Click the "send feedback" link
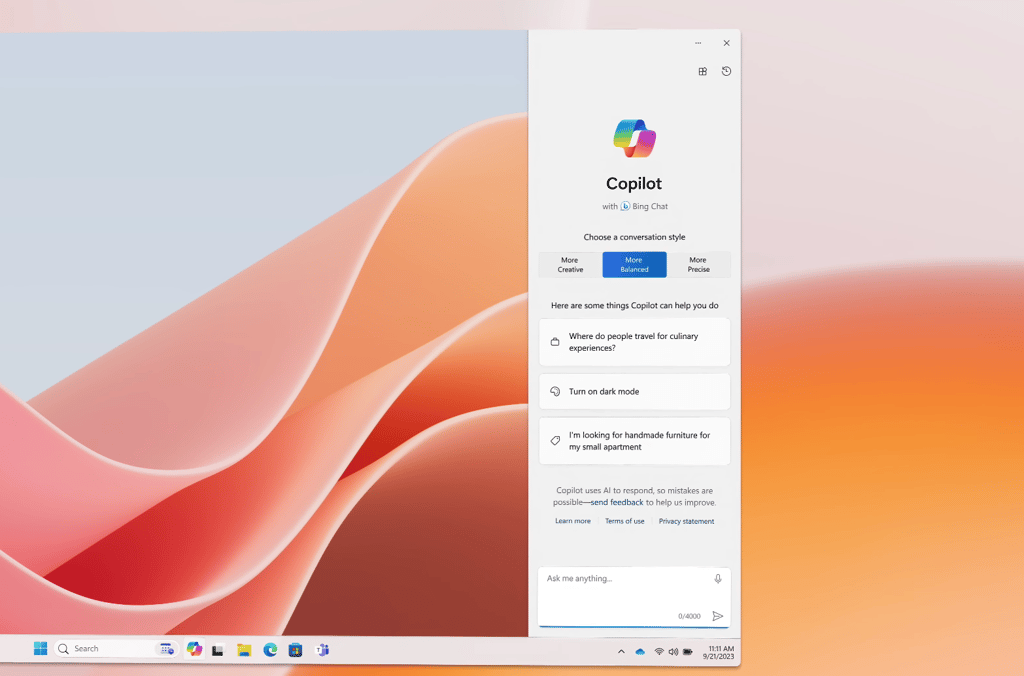1024x676 pixels. pos(616,502)
